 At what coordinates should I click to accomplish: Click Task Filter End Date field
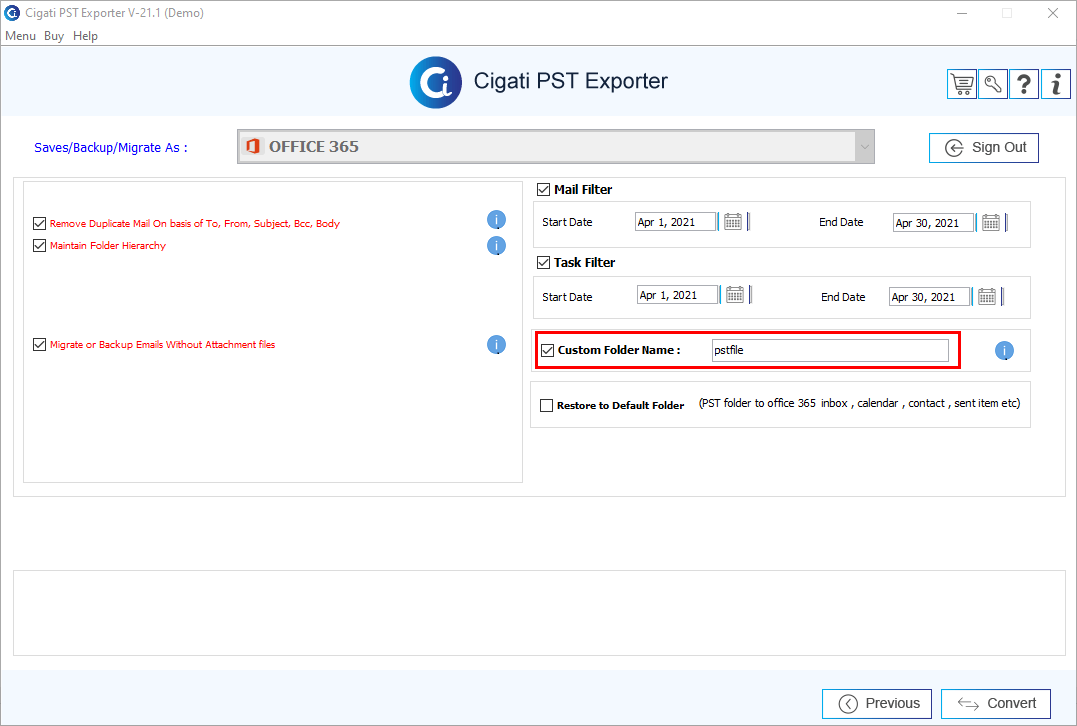tap(929, 297)
